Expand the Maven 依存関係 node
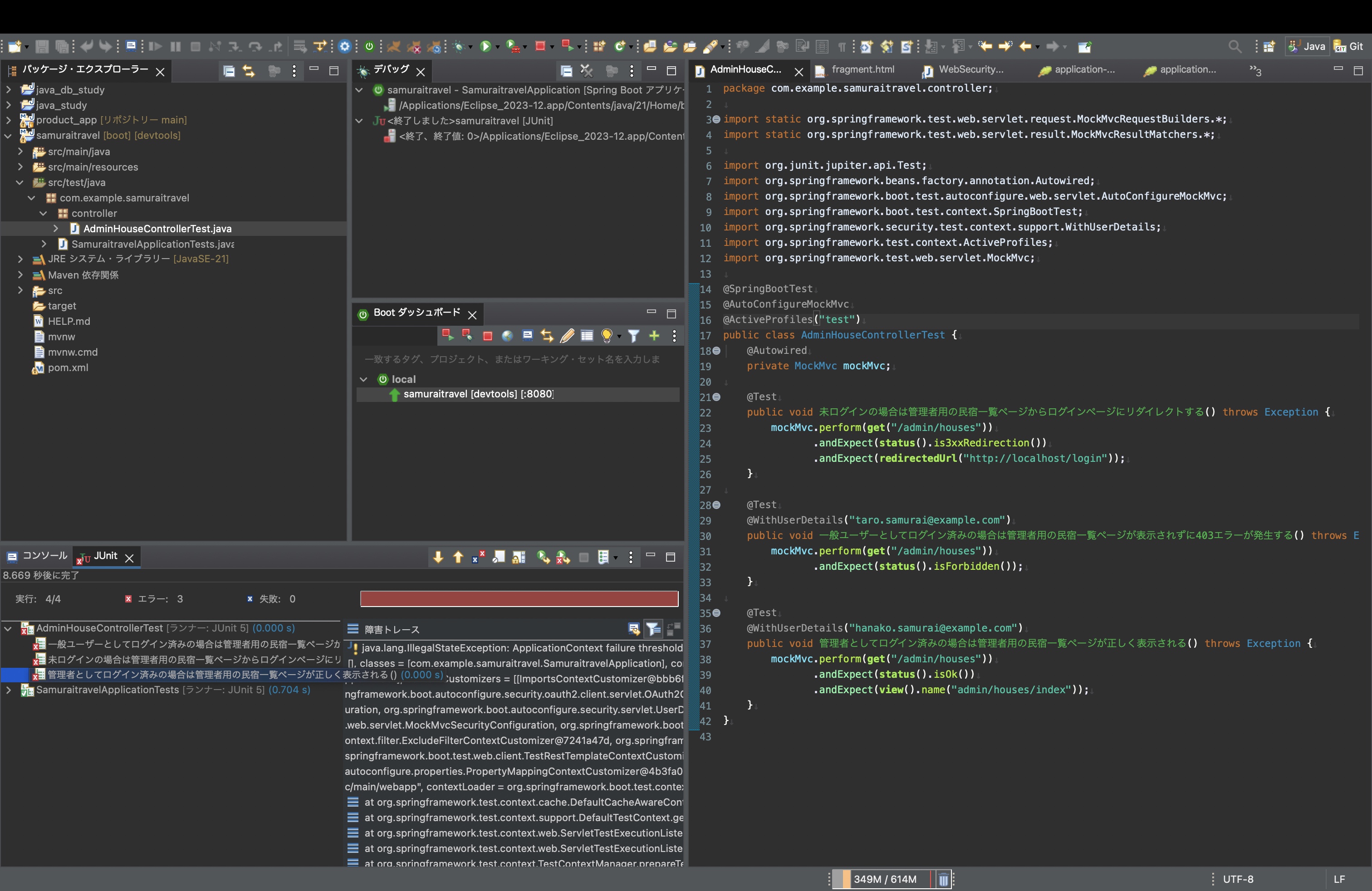Viewport: 1372px width, 891px height. point(20,275)
